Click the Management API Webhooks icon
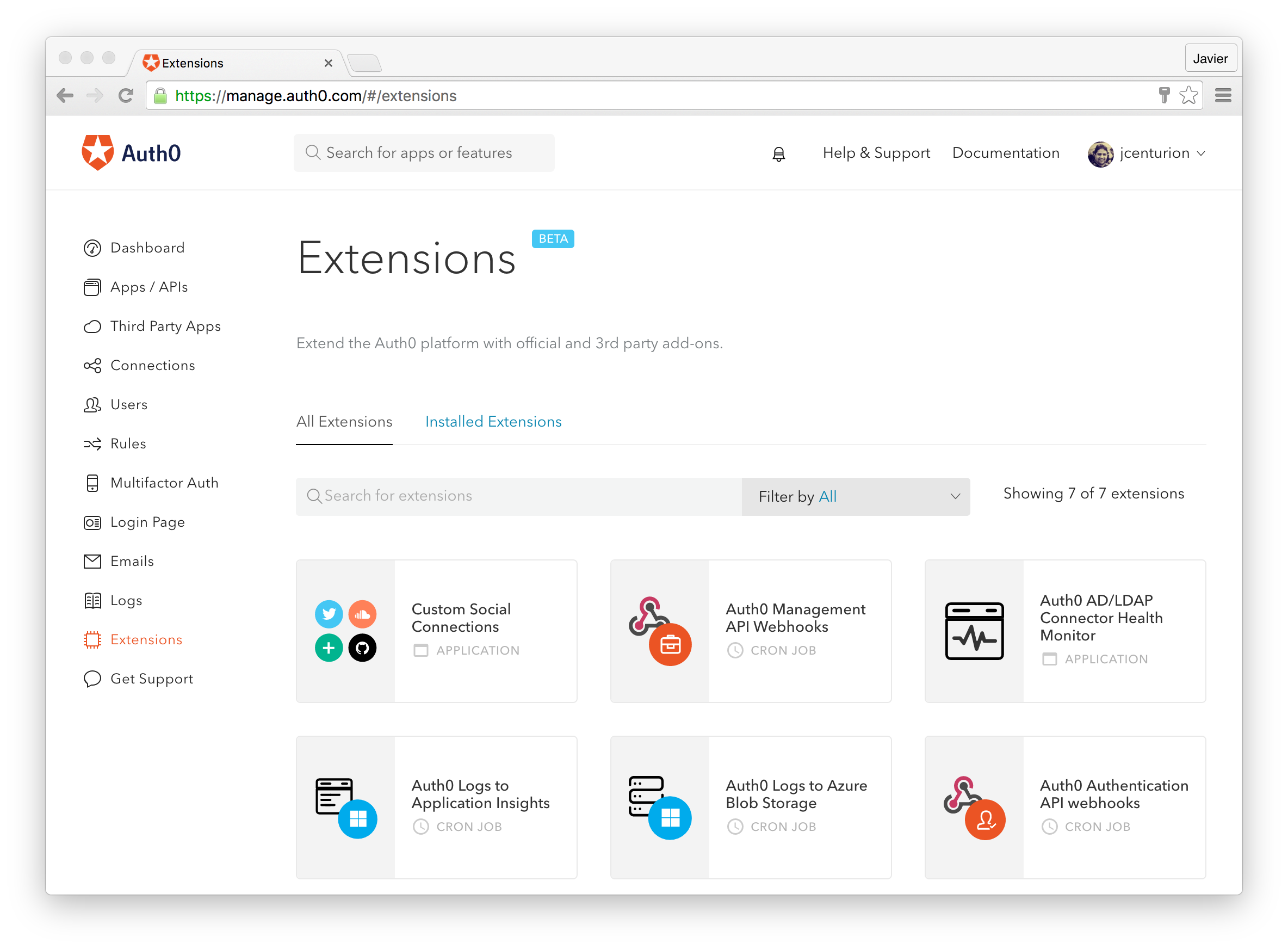Screen dimensions: 1288x949 659,631
